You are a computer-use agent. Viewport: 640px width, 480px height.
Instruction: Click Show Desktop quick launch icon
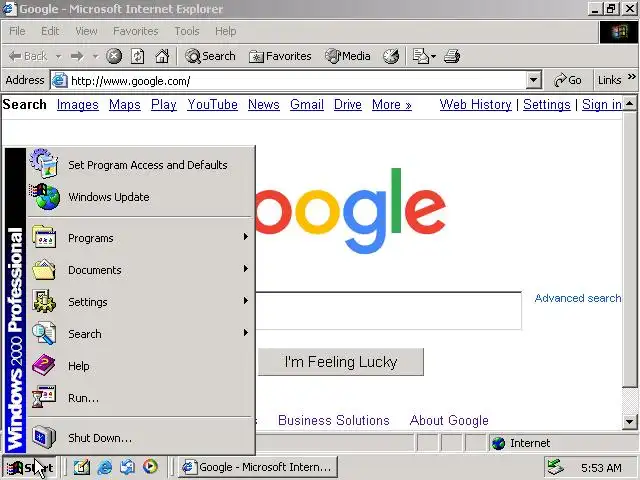[x=82, y=467]
